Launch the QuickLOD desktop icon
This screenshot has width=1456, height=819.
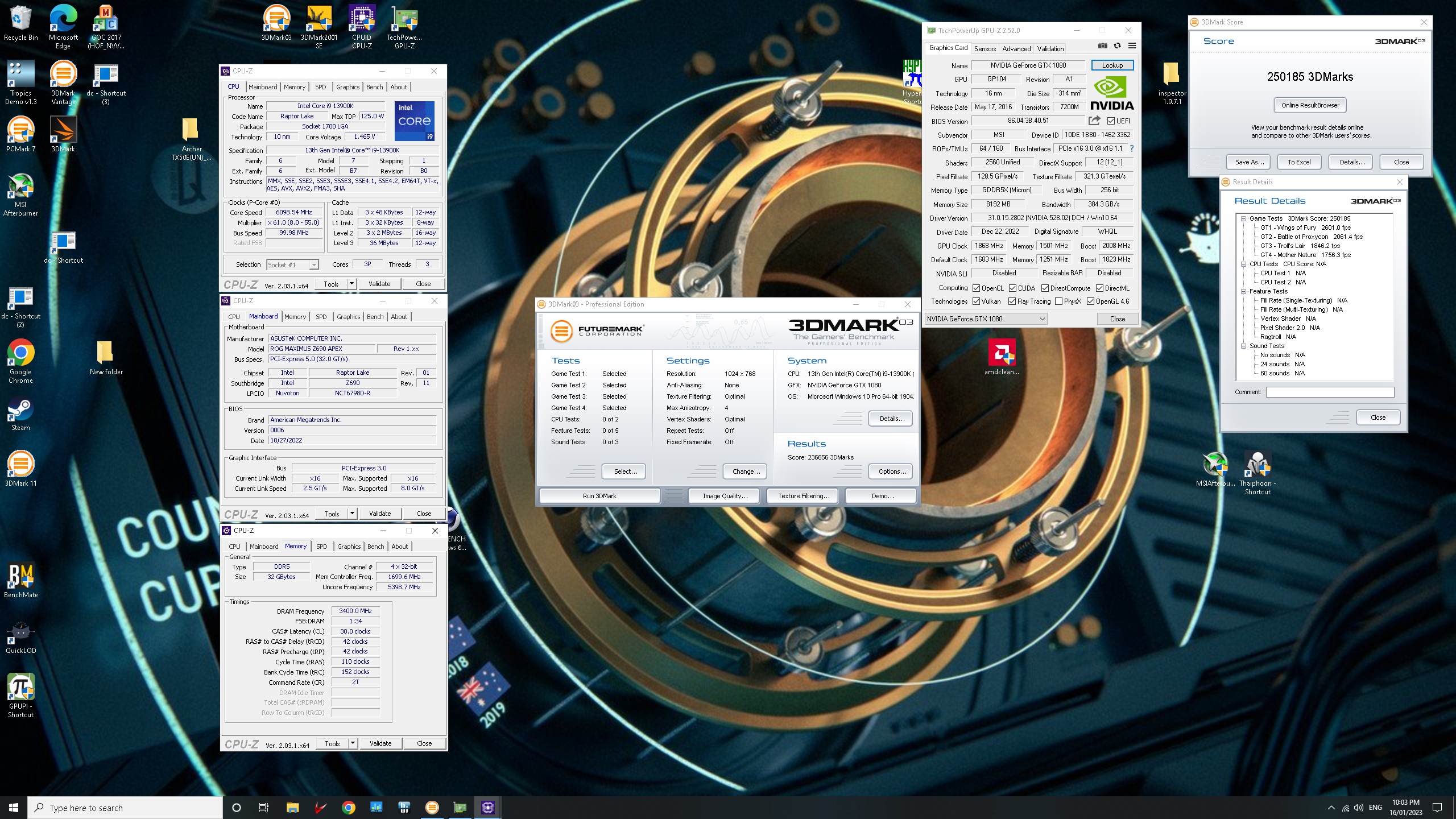pos(20,636)
